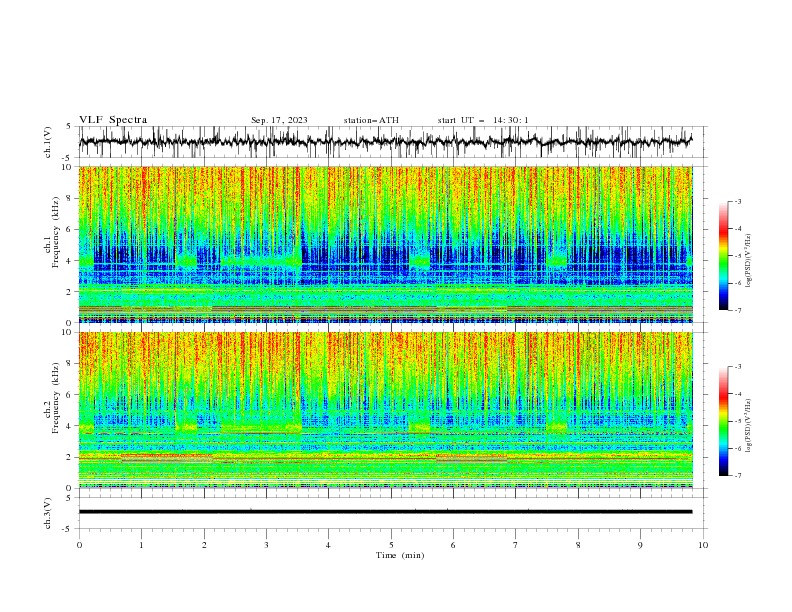Screen dimensions: 792x612
Task: Click time axis tick label "7"
Action: (516, 545)
